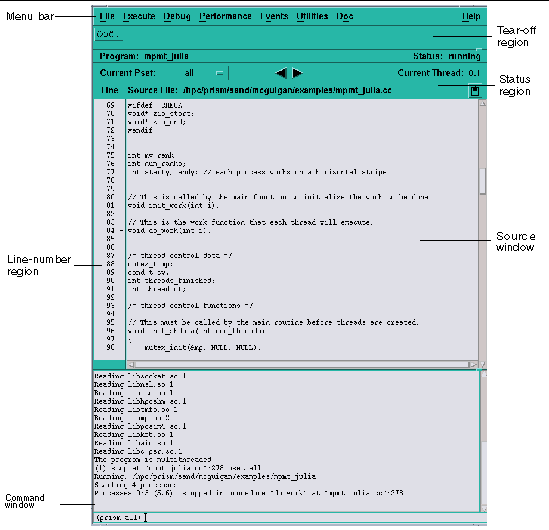The height and width of the screenshot is (530, 549).
Task: Click the Current Pset: label
Action: [x=127, y=73]
